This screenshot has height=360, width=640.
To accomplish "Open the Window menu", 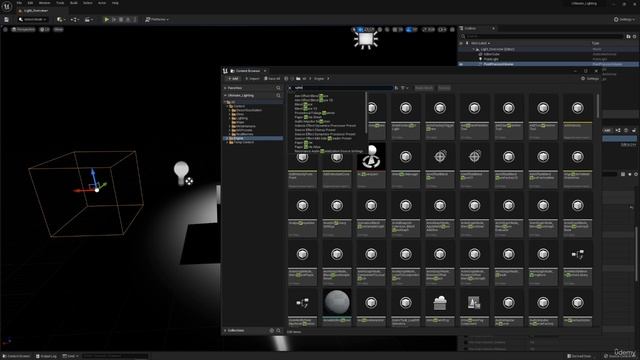I will coord(44,3).
